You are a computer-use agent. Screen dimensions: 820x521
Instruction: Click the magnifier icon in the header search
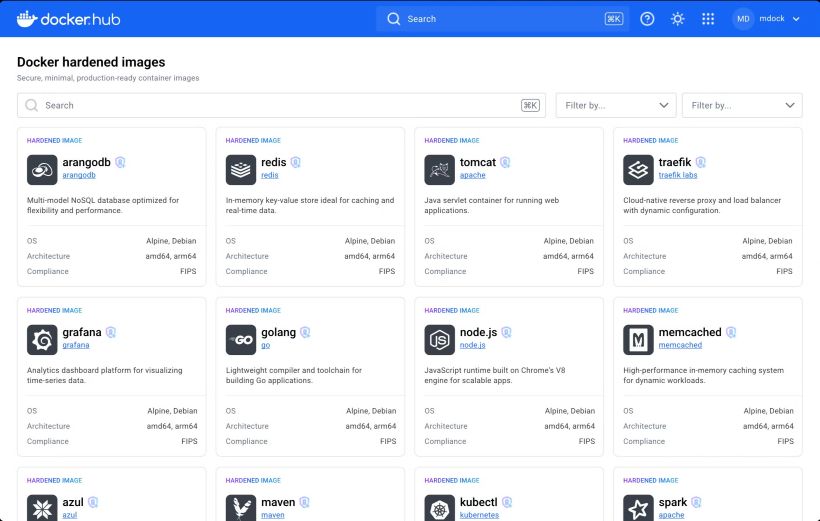pos(393,19)
